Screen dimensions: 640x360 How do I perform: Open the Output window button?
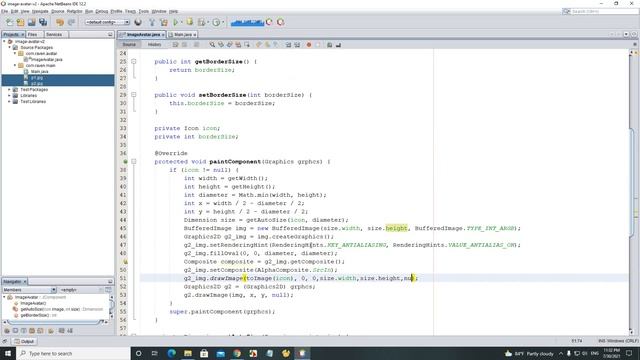point(24,341)
